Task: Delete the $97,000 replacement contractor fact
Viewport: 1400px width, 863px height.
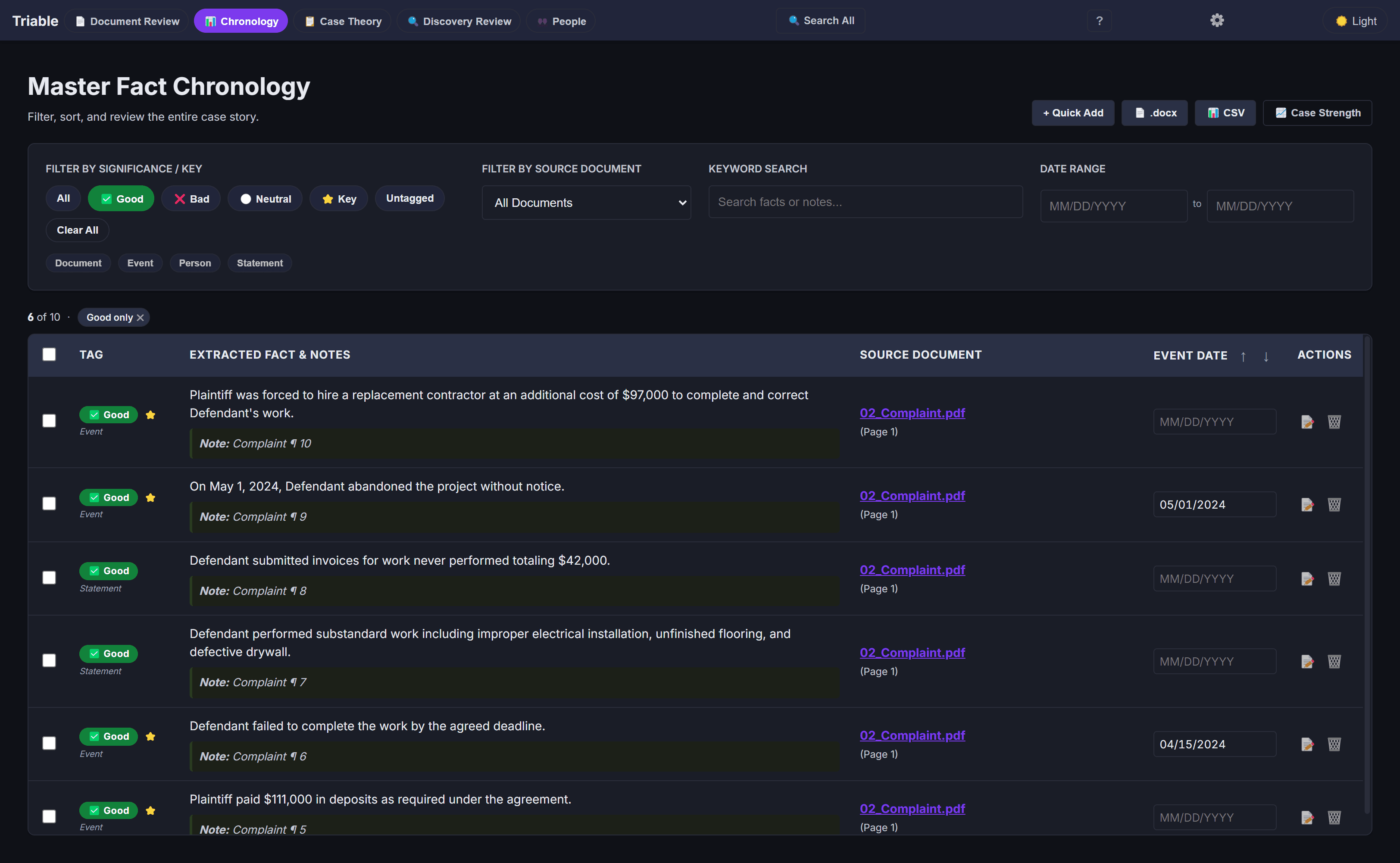Action: [x=1334, y=422]
